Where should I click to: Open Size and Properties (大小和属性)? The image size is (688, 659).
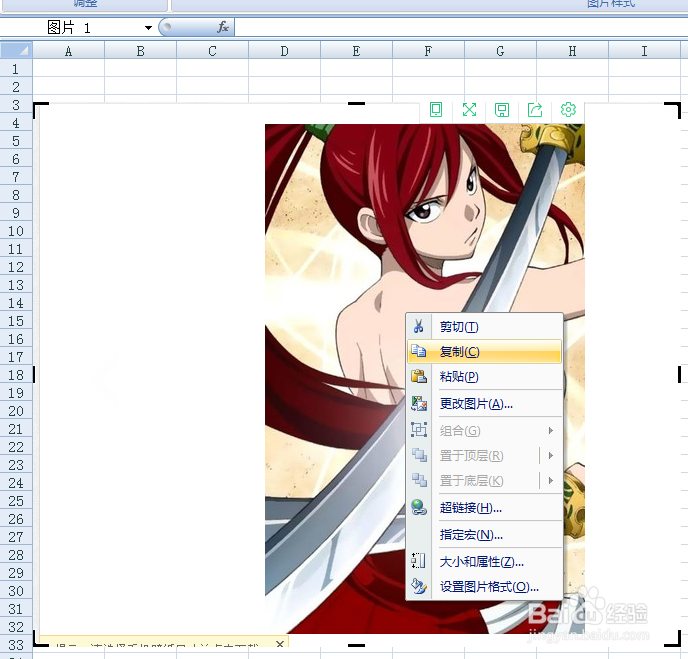[x=484, y=562]
